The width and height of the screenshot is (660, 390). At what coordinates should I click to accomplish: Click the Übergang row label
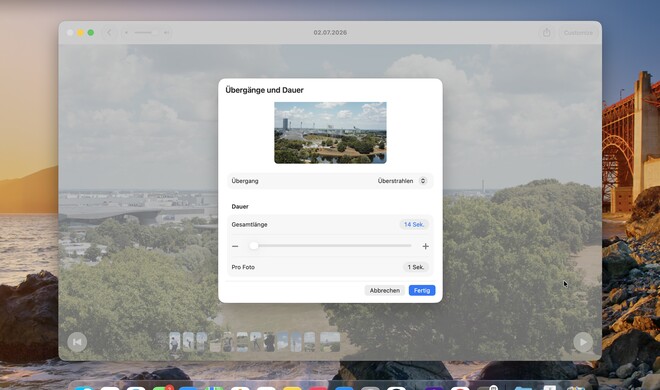245,181
